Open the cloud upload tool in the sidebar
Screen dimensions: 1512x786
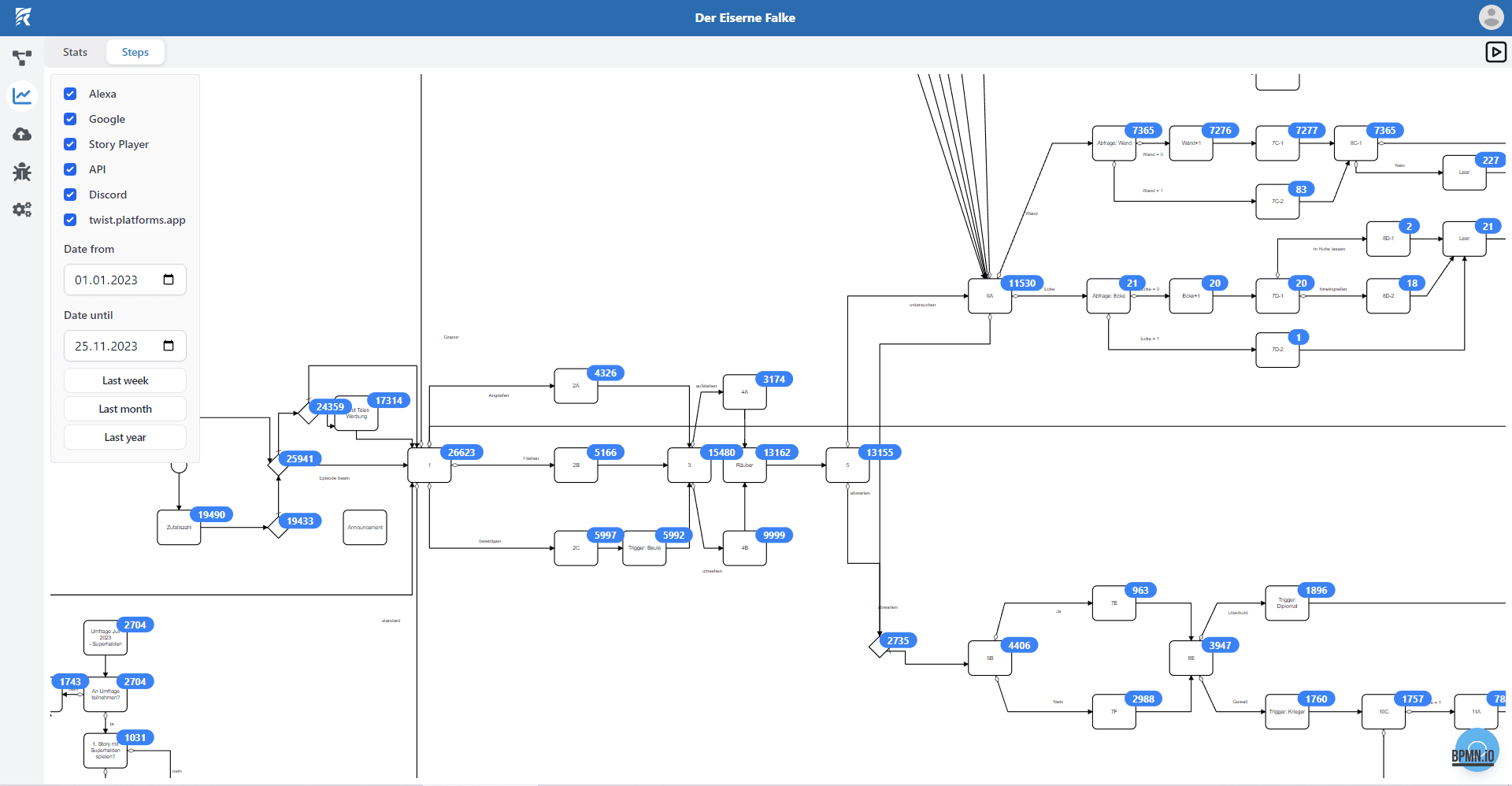[x=22, y=134]
